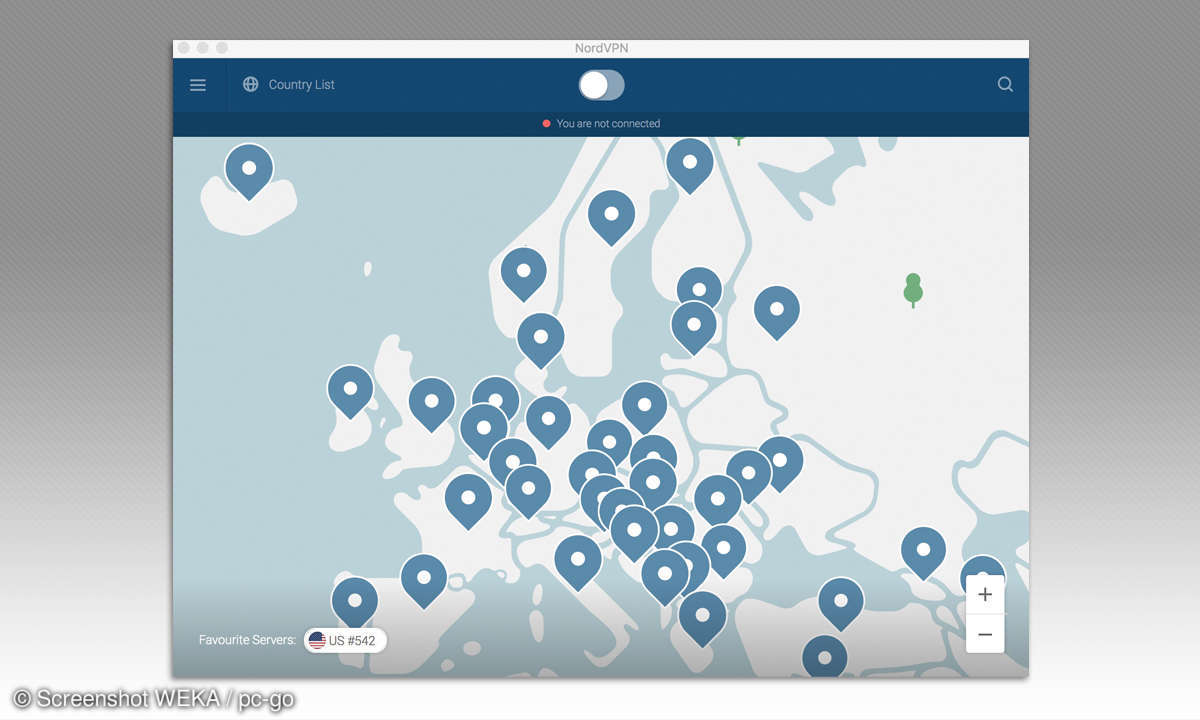Click the NordVPN window title
This screenshot has width=1200, height=720.
(602, 48)
